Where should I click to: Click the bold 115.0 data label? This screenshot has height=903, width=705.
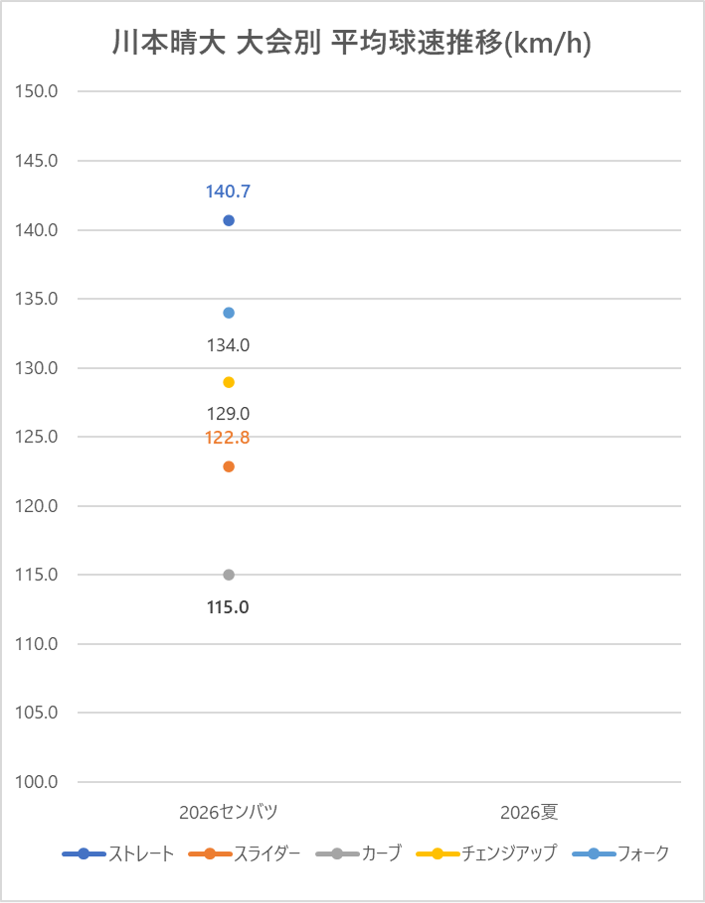228,607
